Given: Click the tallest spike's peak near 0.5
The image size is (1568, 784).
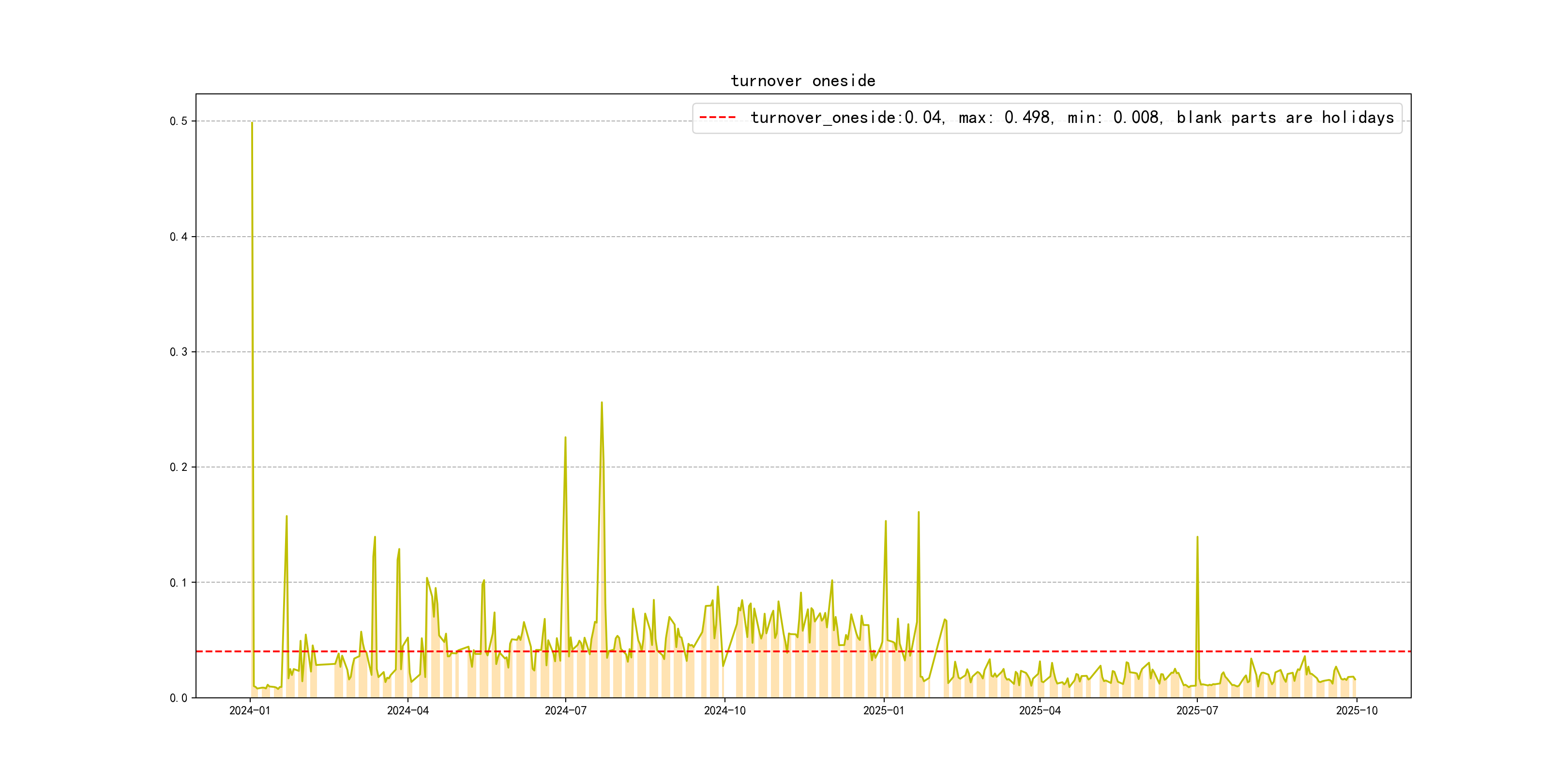Looking at the screenshot, I should [x=252, y=123].
